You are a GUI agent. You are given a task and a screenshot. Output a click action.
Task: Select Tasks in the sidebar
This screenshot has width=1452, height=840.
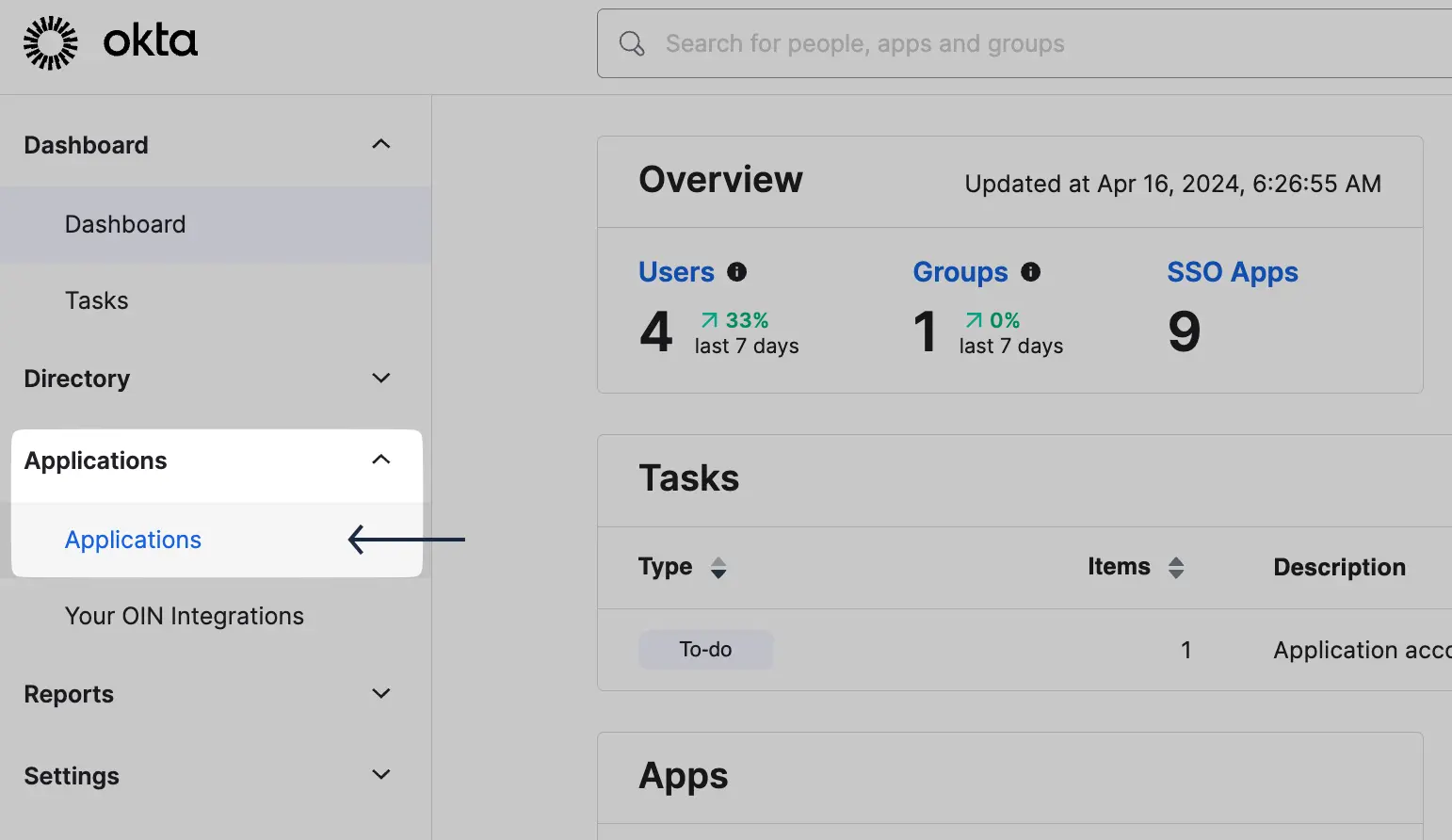[96, 300]
